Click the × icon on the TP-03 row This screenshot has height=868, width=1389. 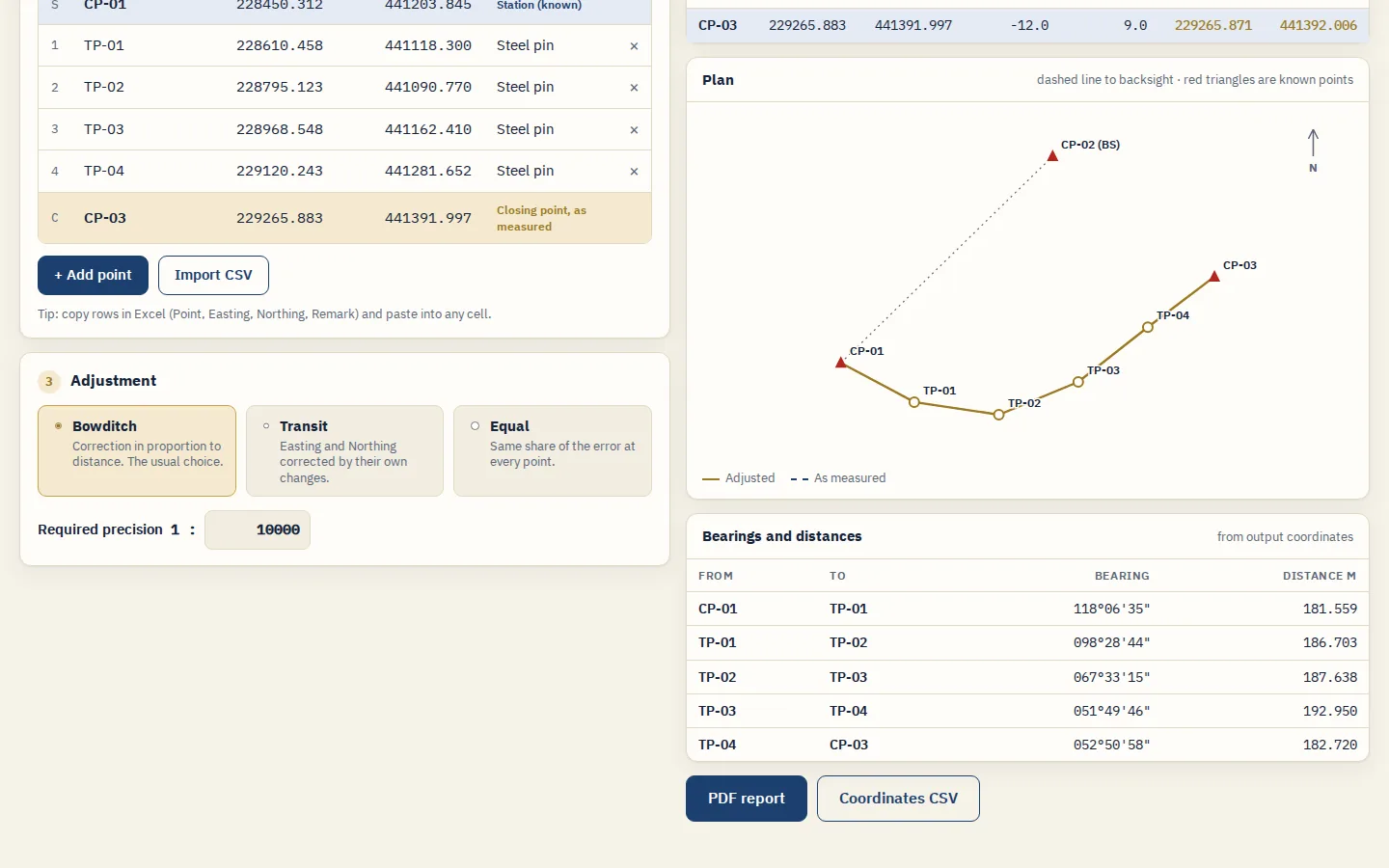(x=634, y=130)
